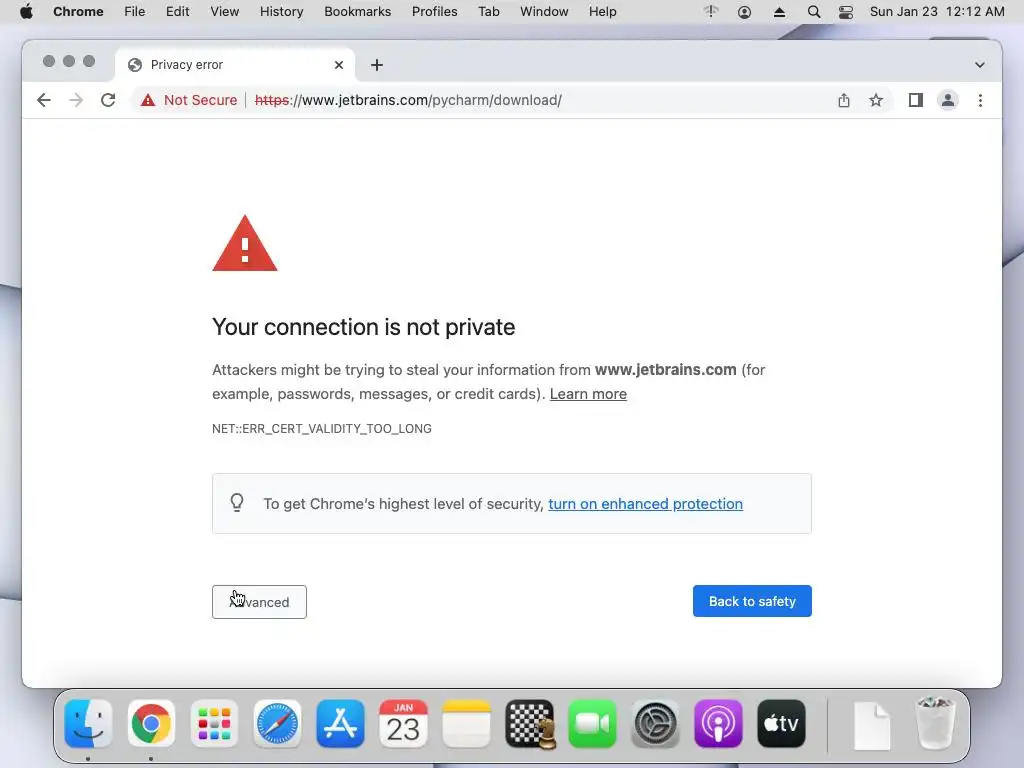
Task: Open the History menu
Action: click(281, 12)
